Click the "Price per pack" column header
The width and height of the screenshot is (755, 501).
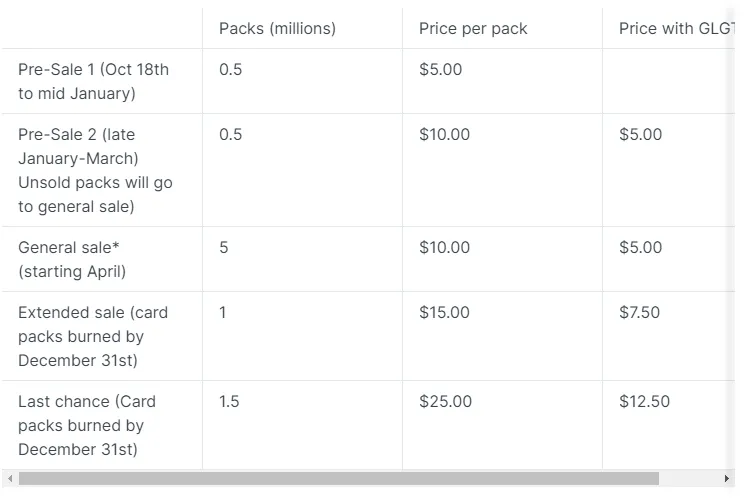473,28
